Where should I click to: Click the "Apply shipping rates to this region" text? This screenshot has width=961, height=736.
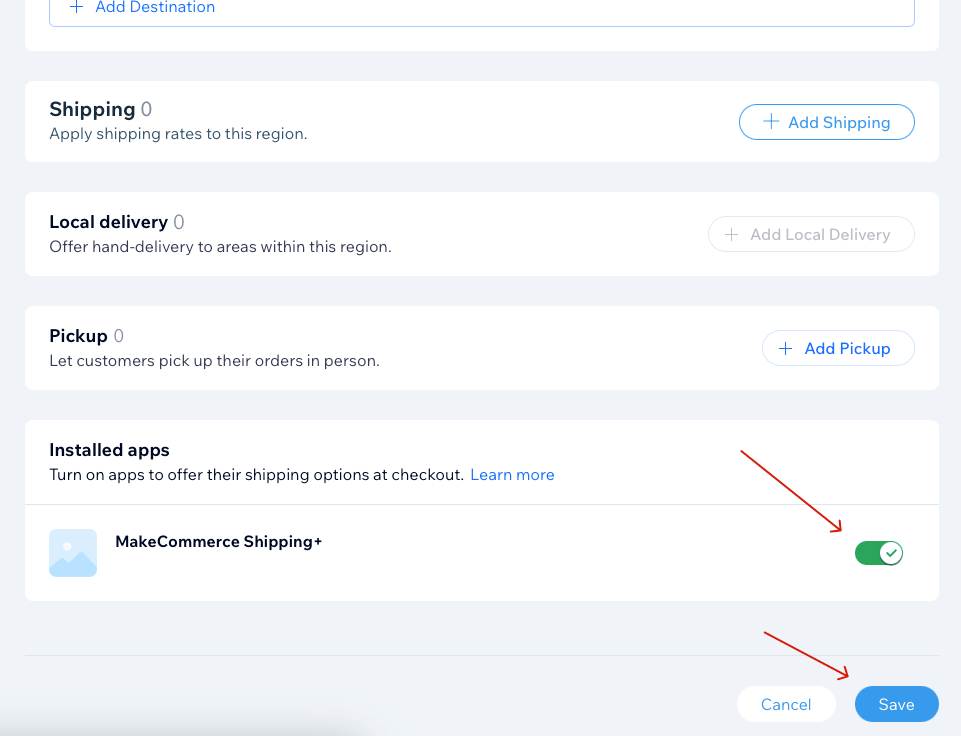(x=178, y=133)
